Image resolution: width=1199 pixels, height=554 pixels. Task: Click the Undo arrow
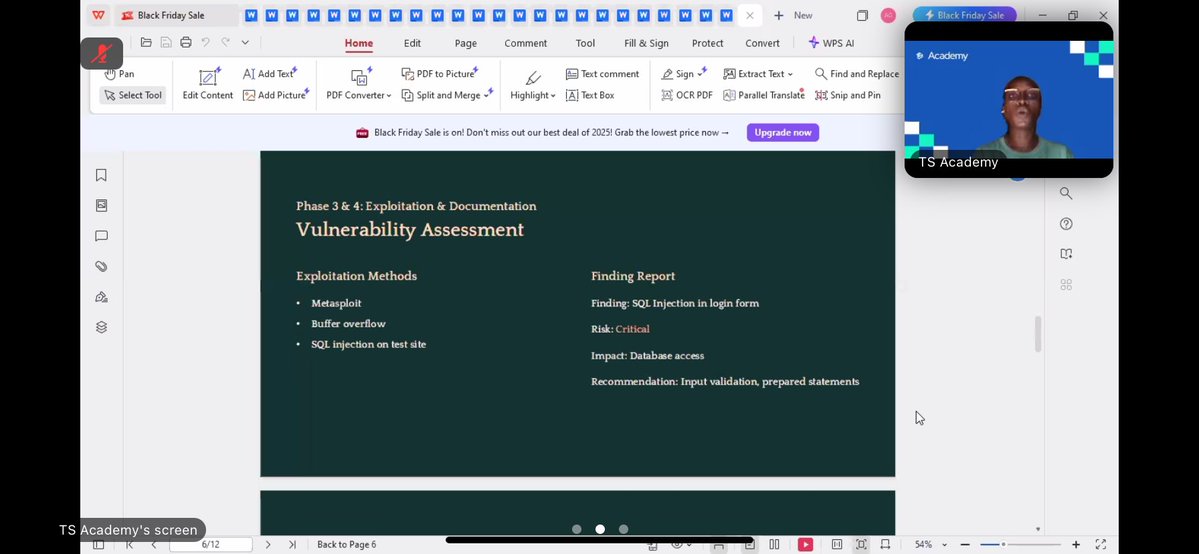click(206, 43)
